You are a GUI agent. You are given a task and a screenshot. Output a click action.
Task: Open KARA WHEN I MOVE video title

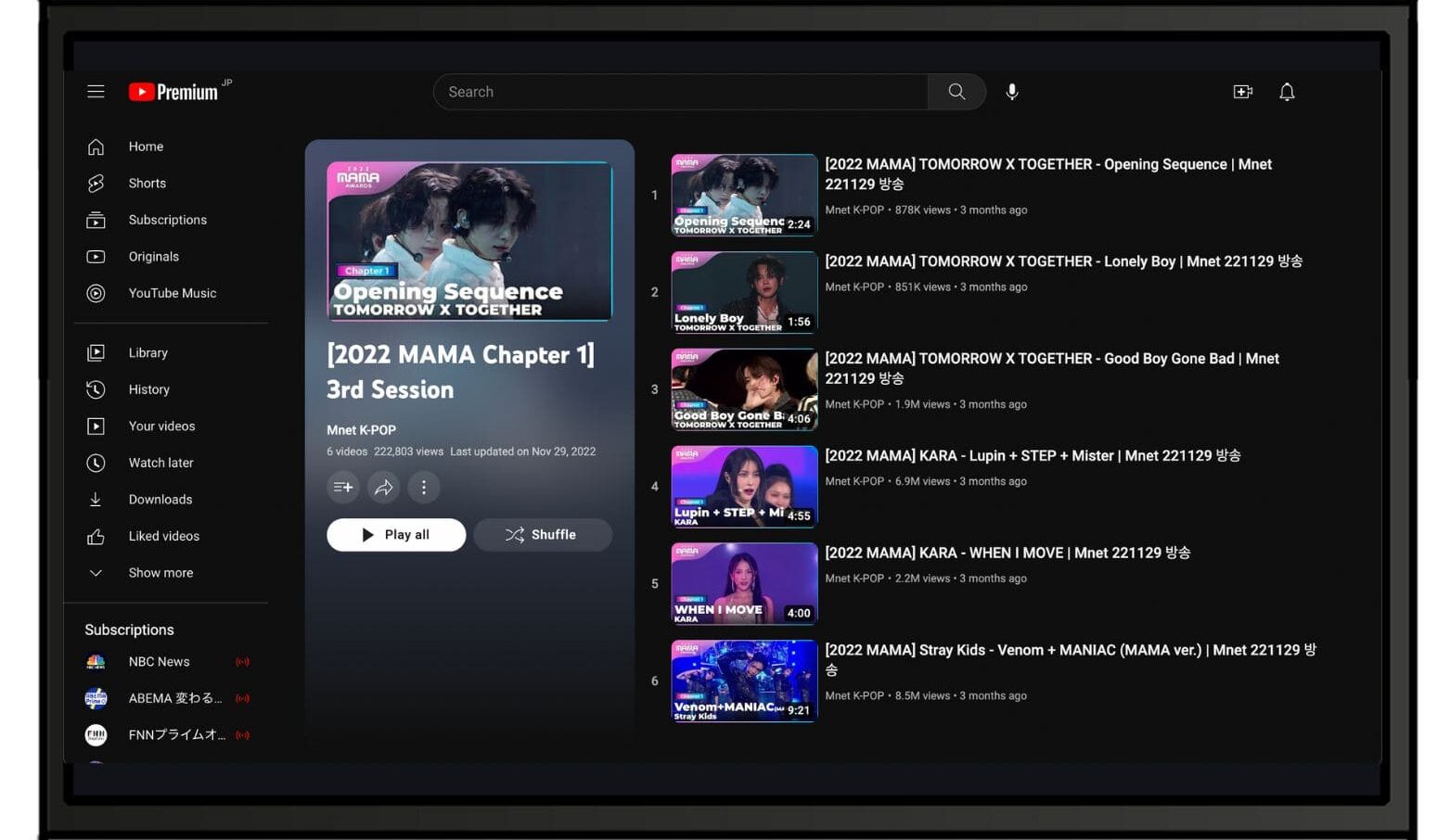[x=1007, y=553]
